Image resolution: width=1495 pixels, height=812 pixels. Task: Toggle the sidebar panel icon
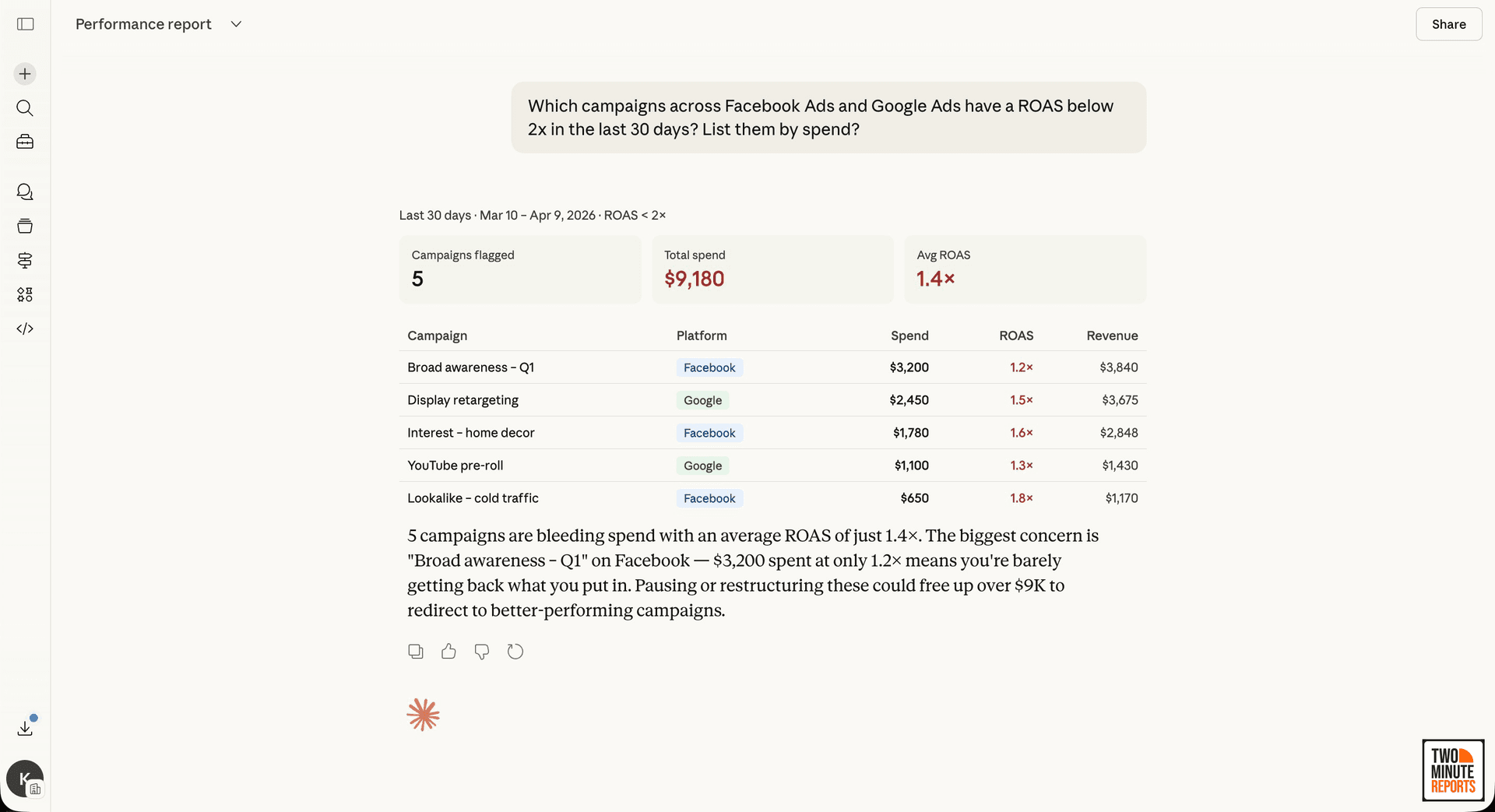point(25,24)
